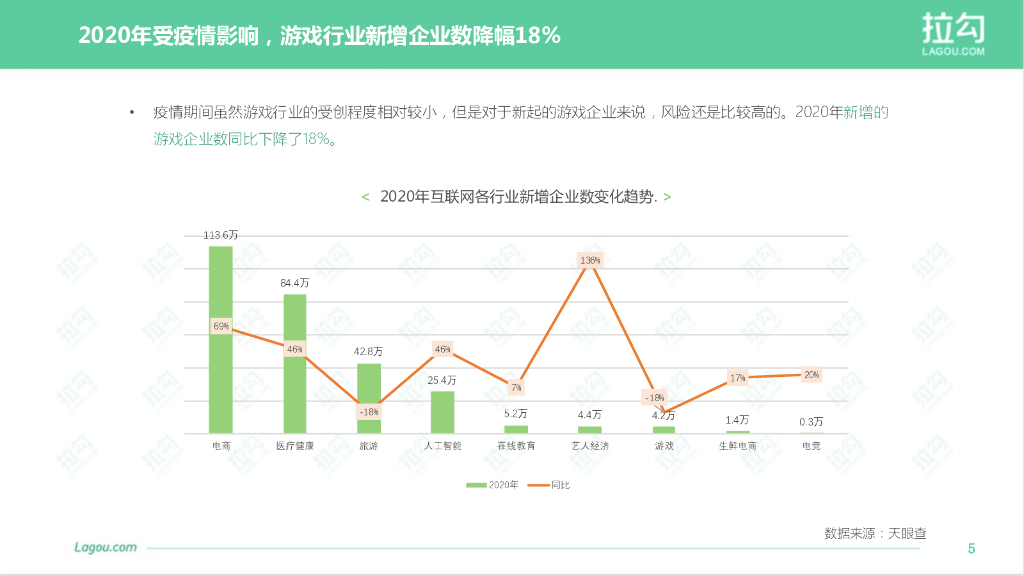Select the 人工智能 bar labeled 25.4万
Viewport: 1024px width, 576px height.
pos(442,412)
